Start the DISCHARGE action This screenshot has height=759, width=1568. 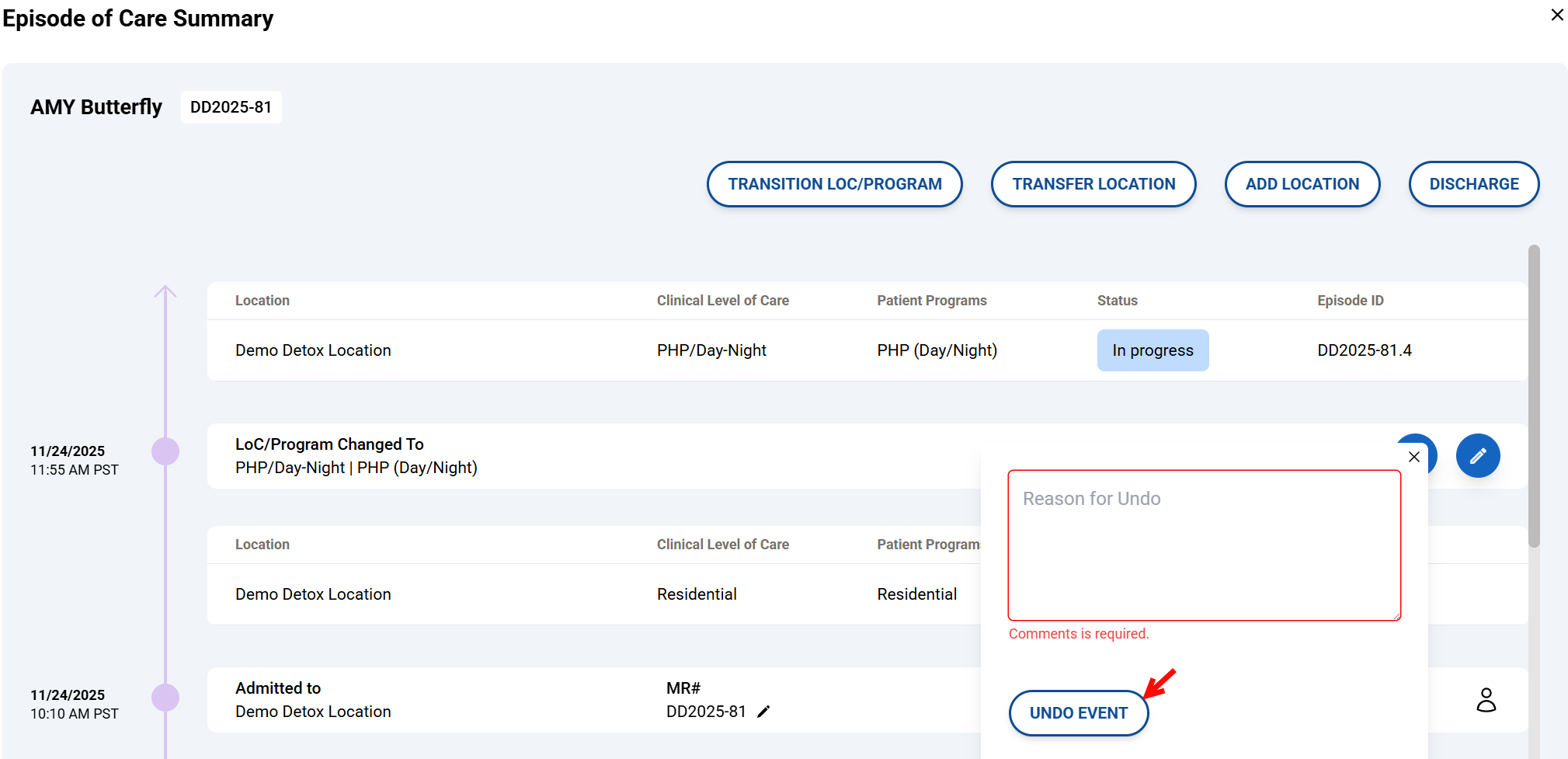(1473, 184)
